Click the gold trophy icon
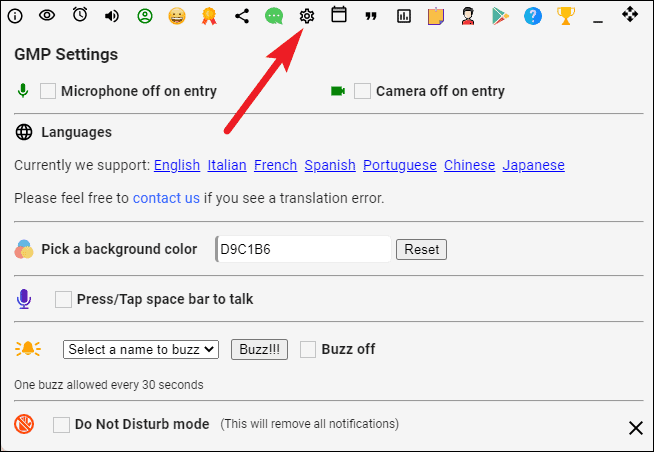This screenshot has width=654, height=452. tap(566, 16)
